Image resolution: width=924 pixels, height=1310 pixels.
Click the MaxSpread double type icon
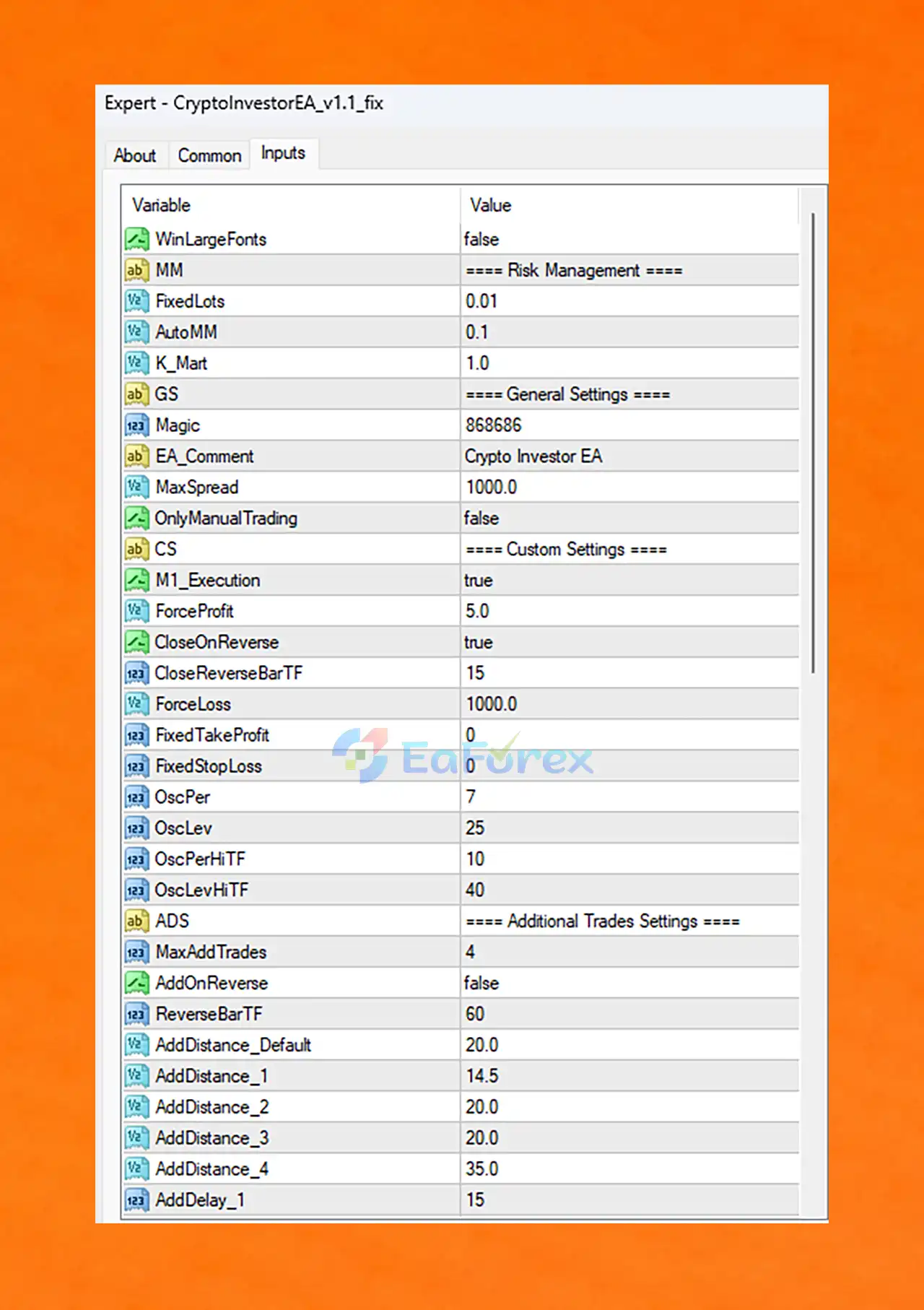coord(136,487)
